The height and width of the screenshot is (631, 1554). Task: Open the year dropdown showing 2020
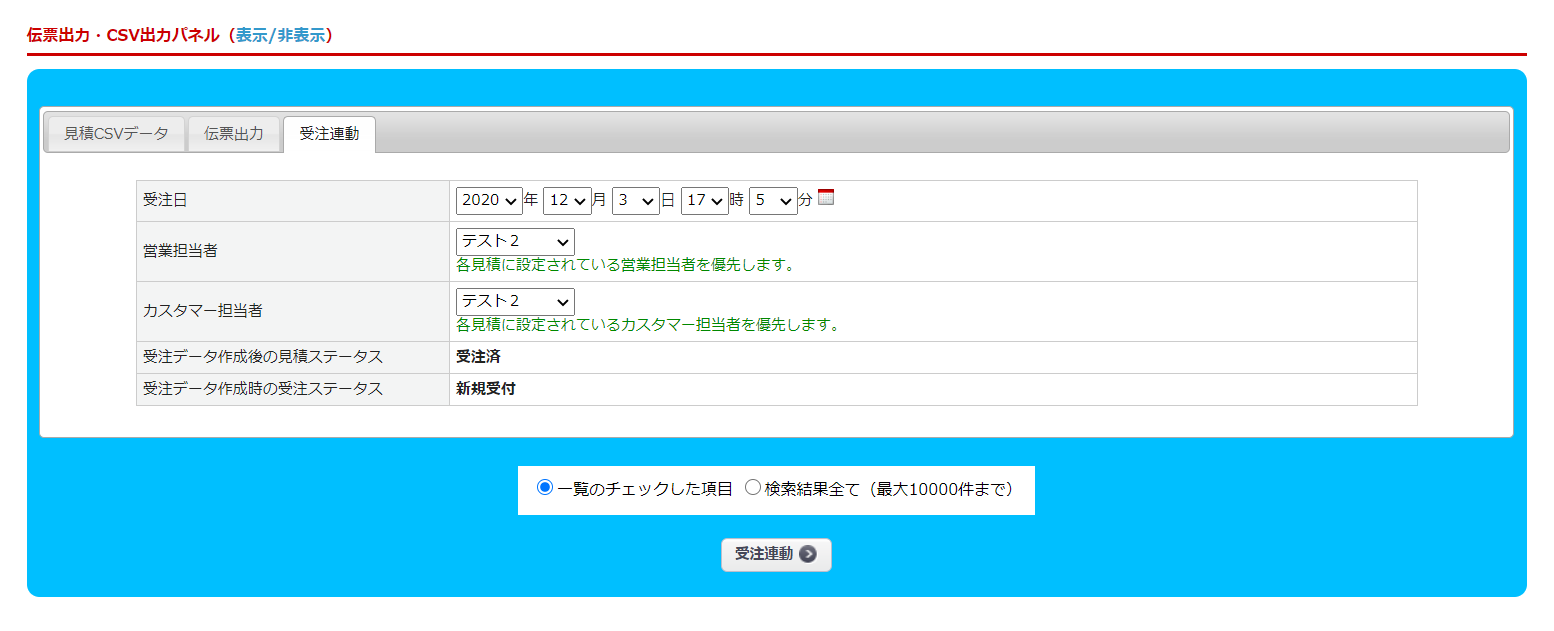[489, 200]
